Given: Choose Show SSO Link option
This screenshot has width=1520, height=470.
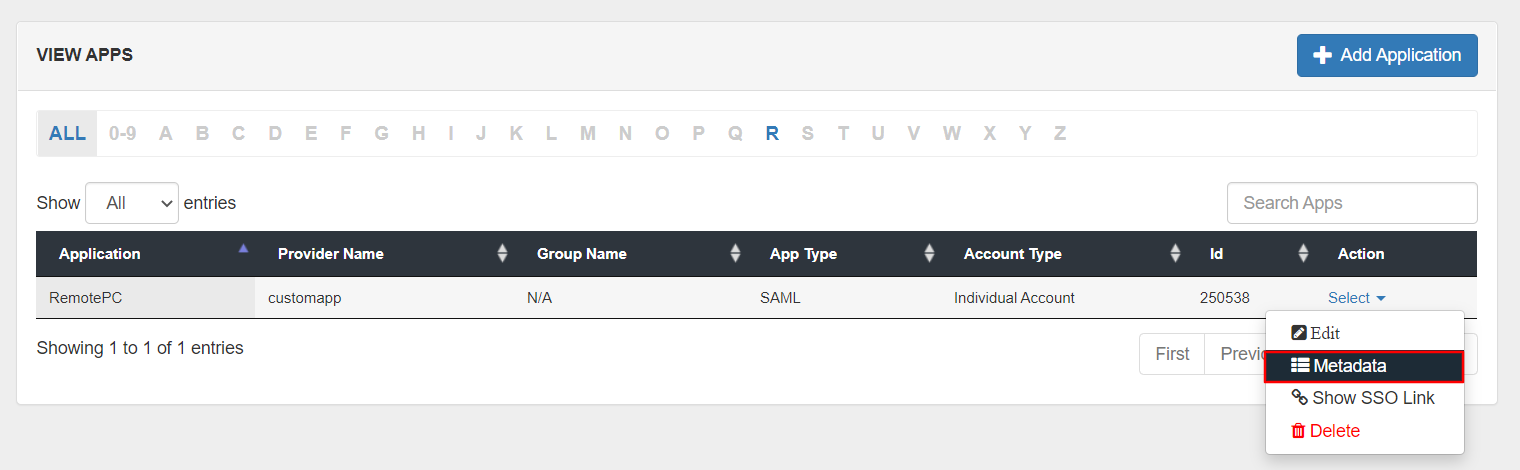Looking at the screenshot, I should 1365,398.
